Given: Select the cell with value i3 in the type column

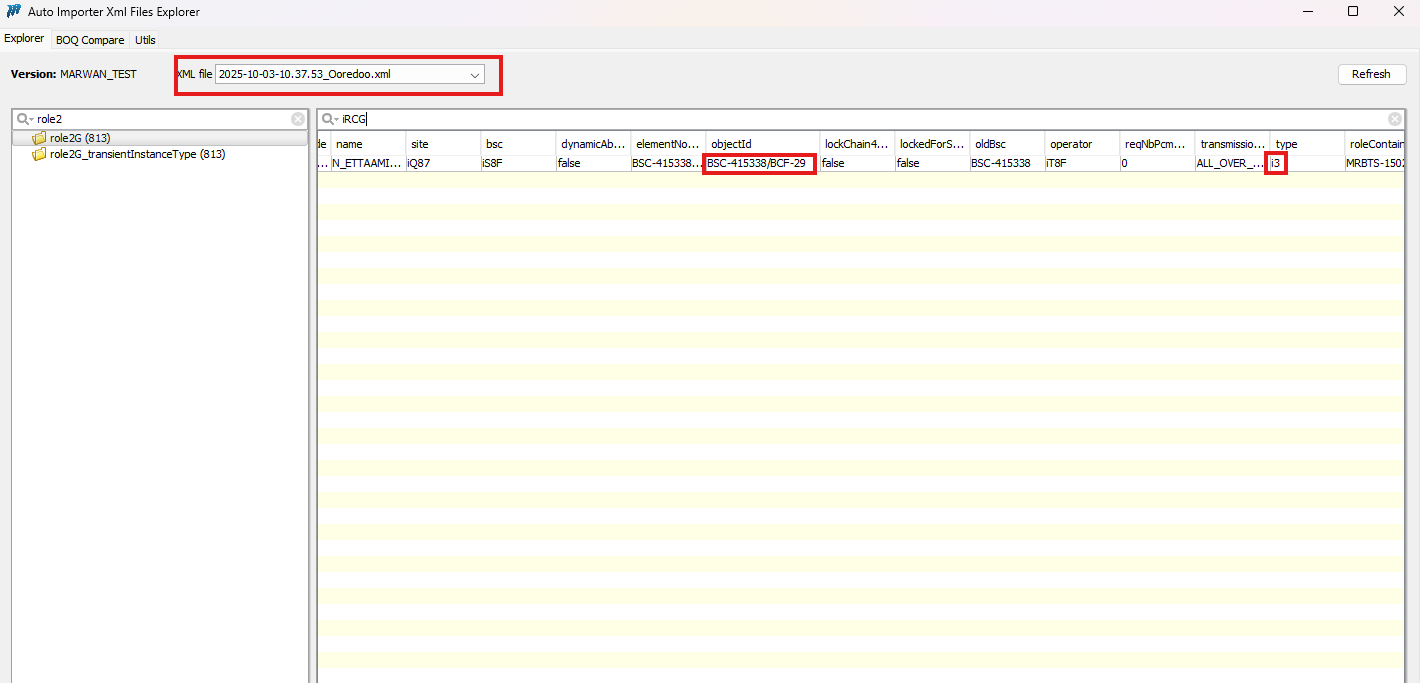Looking at the screenshot, I should pos(1276,163).
